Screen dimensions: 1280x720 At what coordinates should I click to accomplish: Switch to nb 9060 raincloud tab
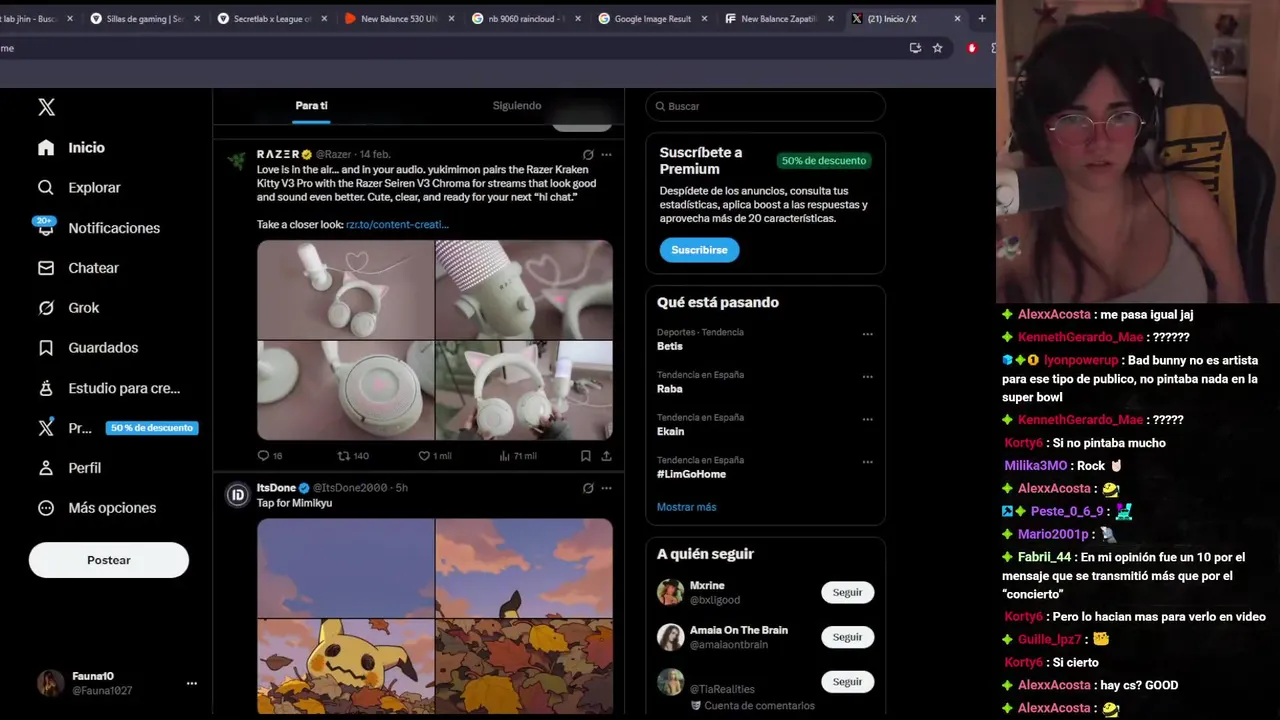527,18
